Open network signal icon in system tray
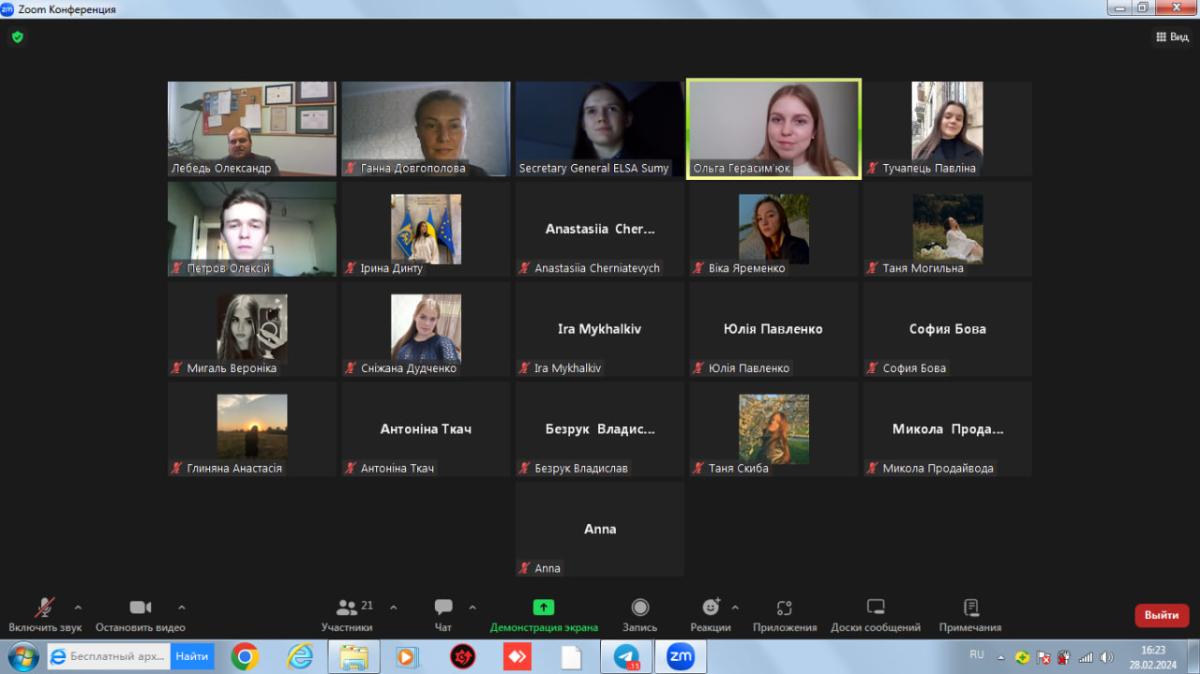The height and width of the screenshot is (674, 1200). [1085, 657]
